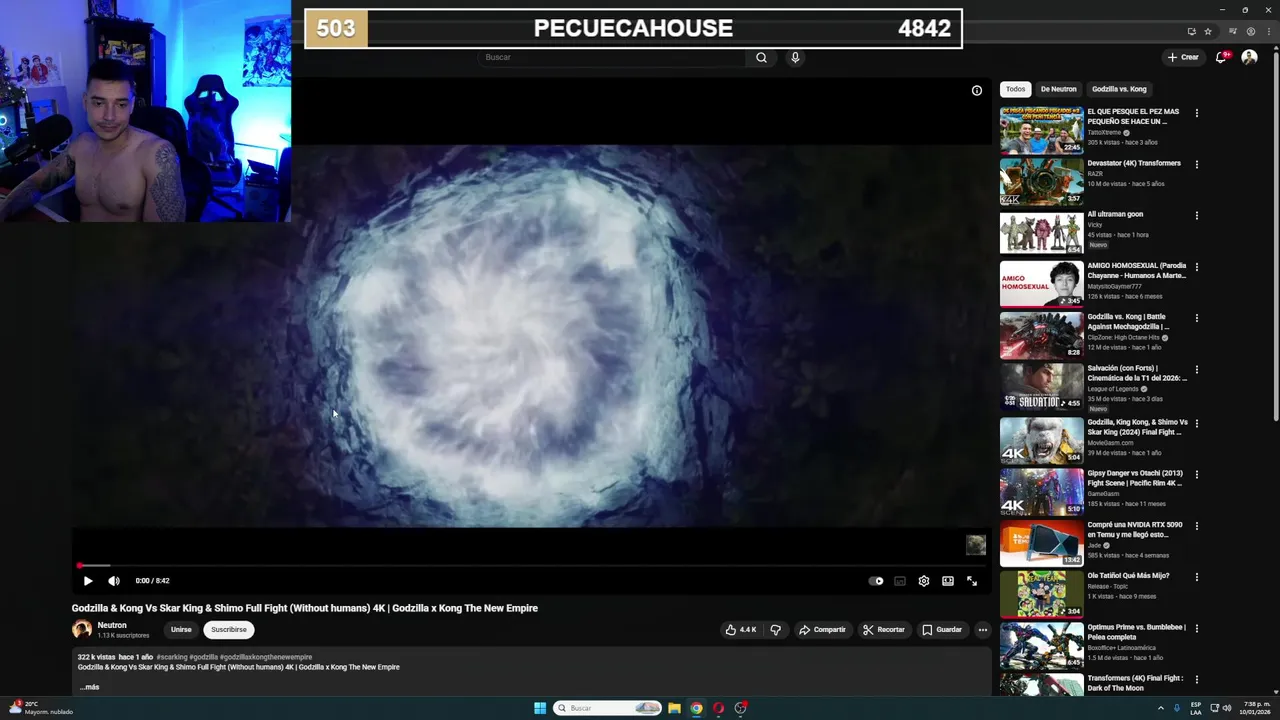Toggle the autoplay switch in player
The image size is (1280, 720).
click(x=876, y=581)
